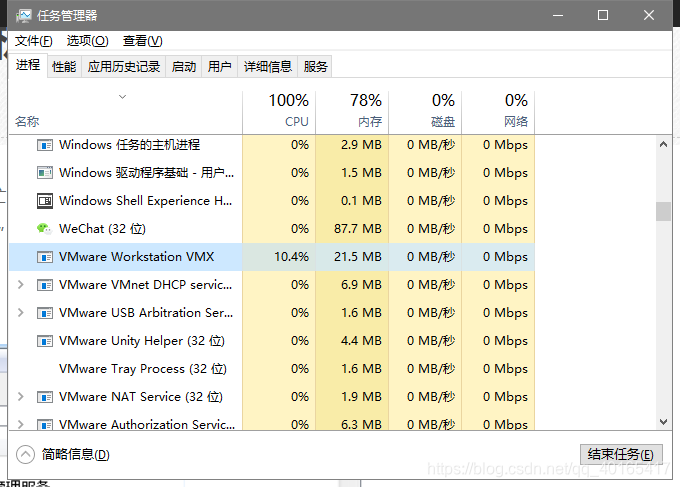Switch to the 详细信息 tab

[x=268, y=66]
